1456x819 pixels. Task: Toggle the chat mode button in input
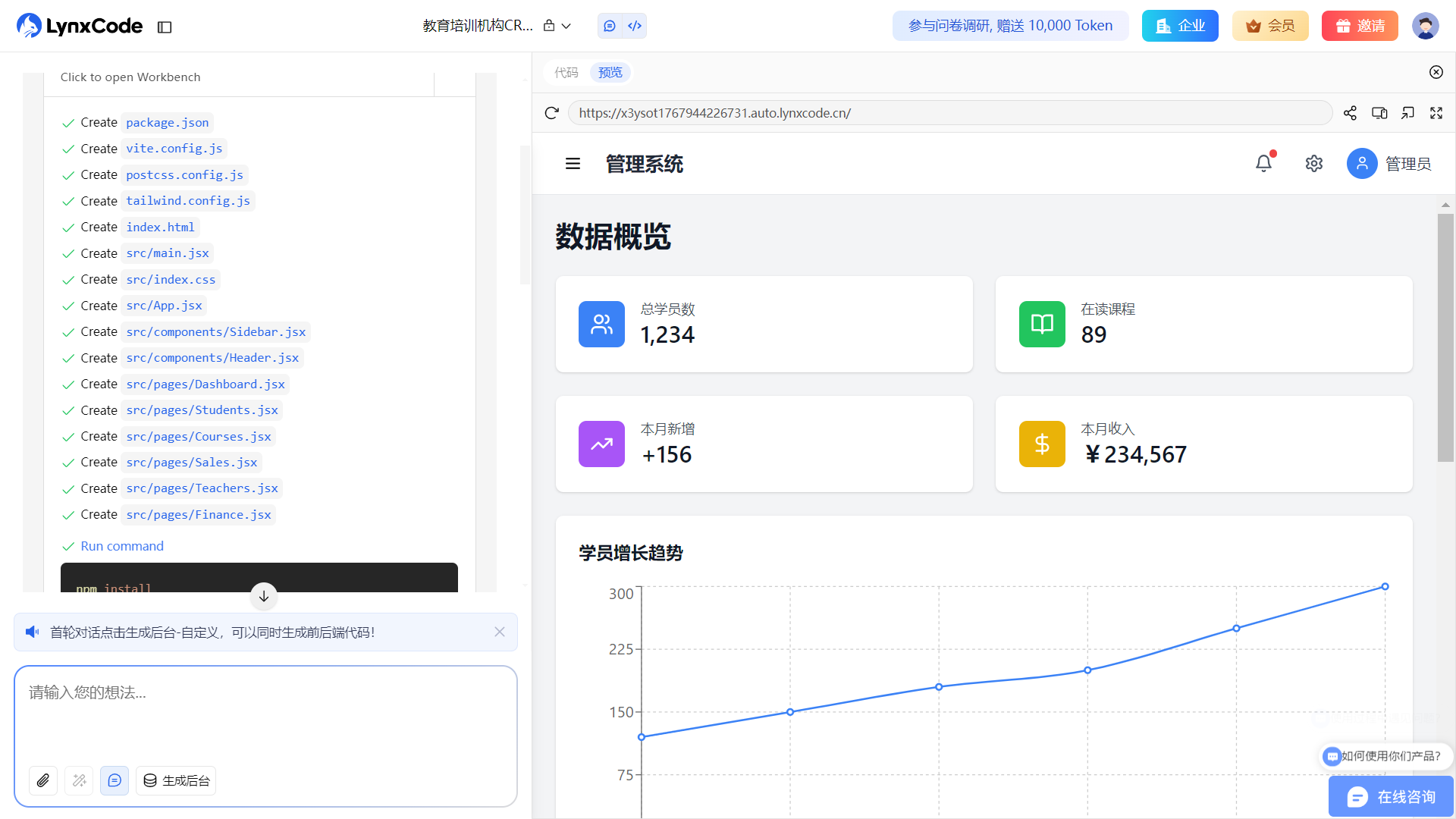coord(115,780)
